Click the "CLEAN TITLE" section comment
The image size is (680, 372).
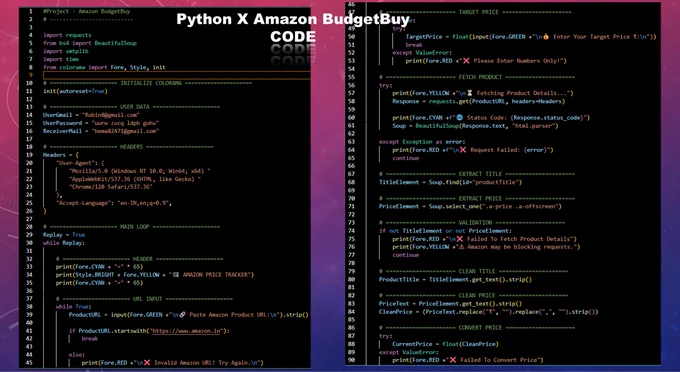(x=474, y=271)
